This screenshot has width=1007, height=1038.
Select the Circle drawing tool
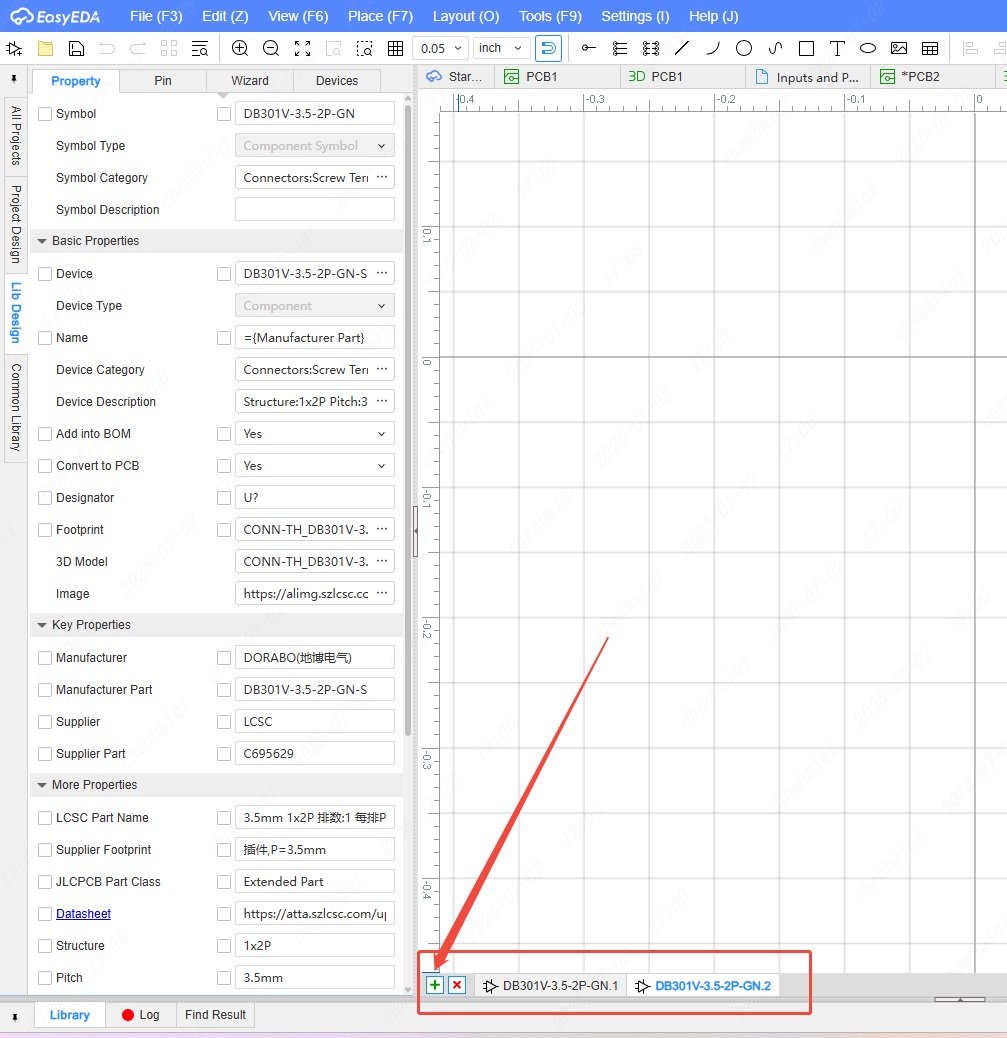[x=744, y=48]
